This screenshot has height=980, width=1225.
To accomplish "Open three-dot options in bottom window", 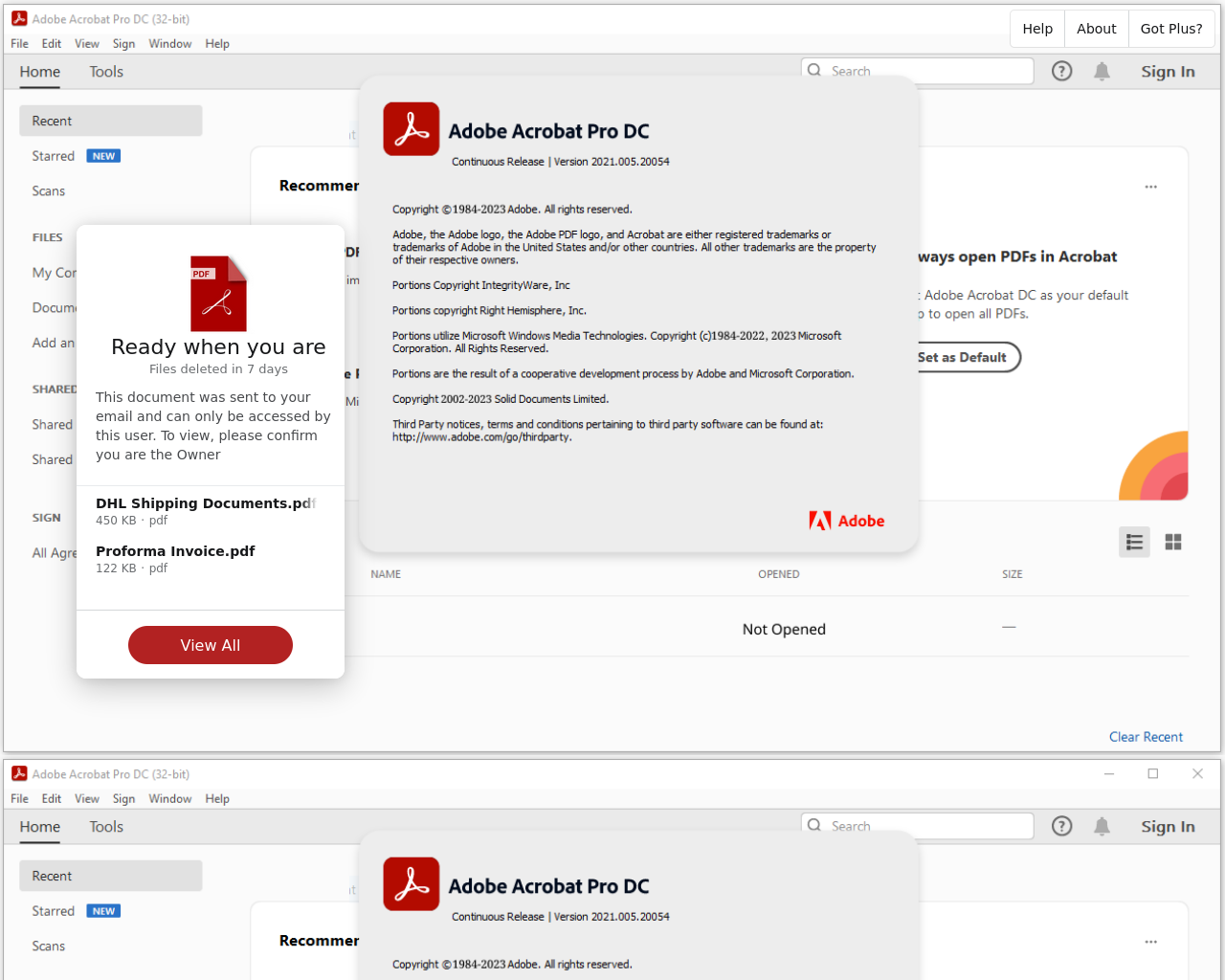I will click(x=1150, y=942).
